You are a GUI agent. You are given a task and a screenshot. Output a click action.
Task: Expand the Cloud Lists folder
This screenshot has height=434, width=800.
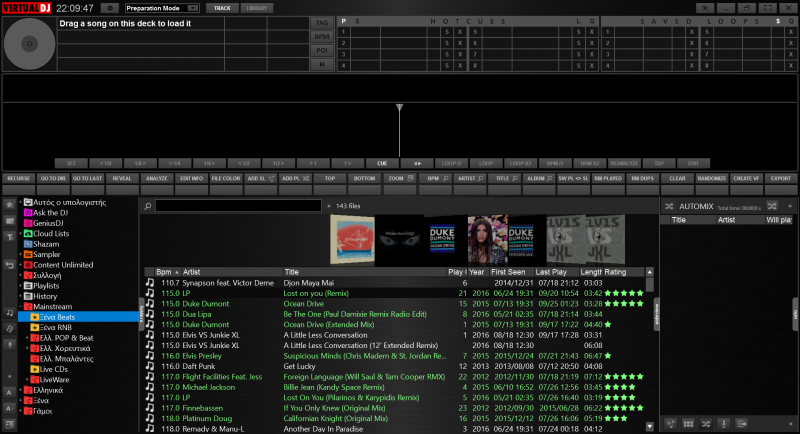coord(19,233)
